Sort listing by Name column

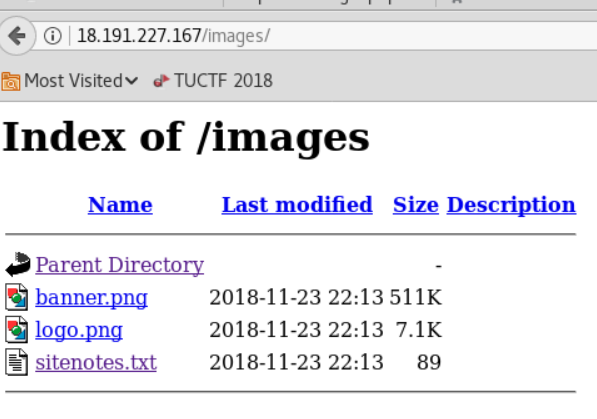click(120, 205)
